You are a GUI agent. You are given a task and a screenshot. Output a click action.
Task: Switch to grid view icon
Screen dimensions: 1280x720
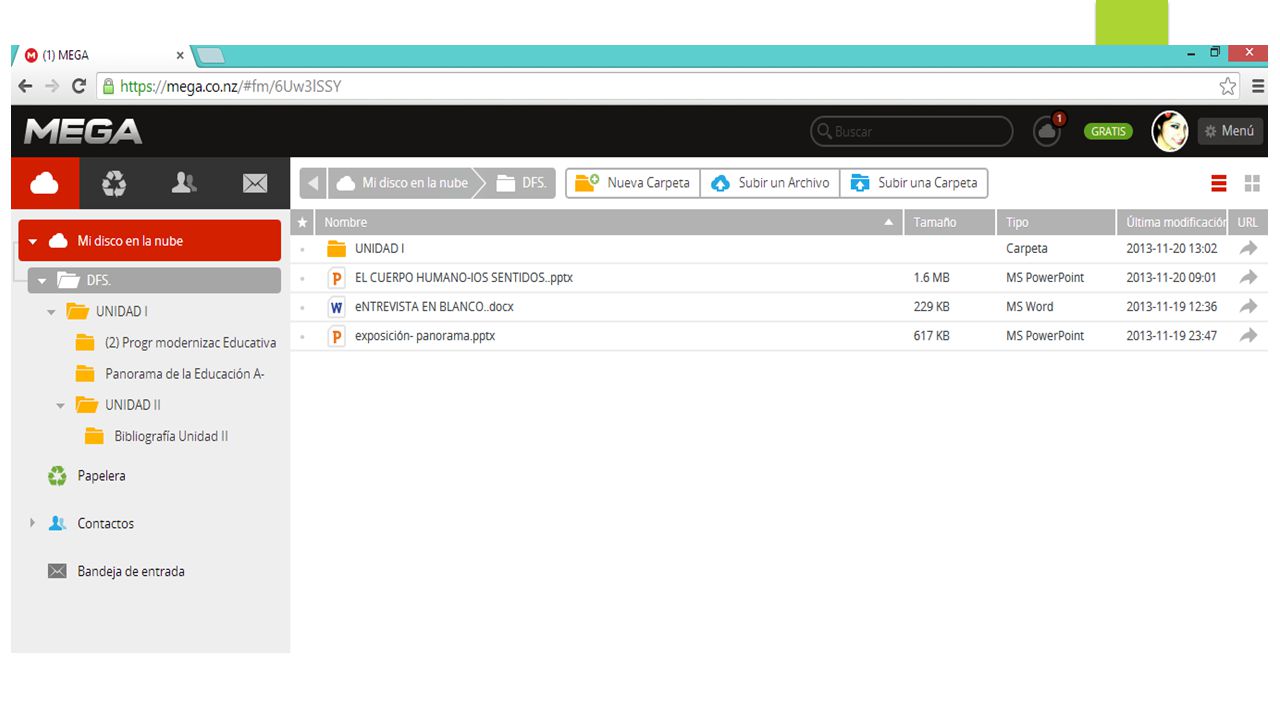[x=1252, y=183]
